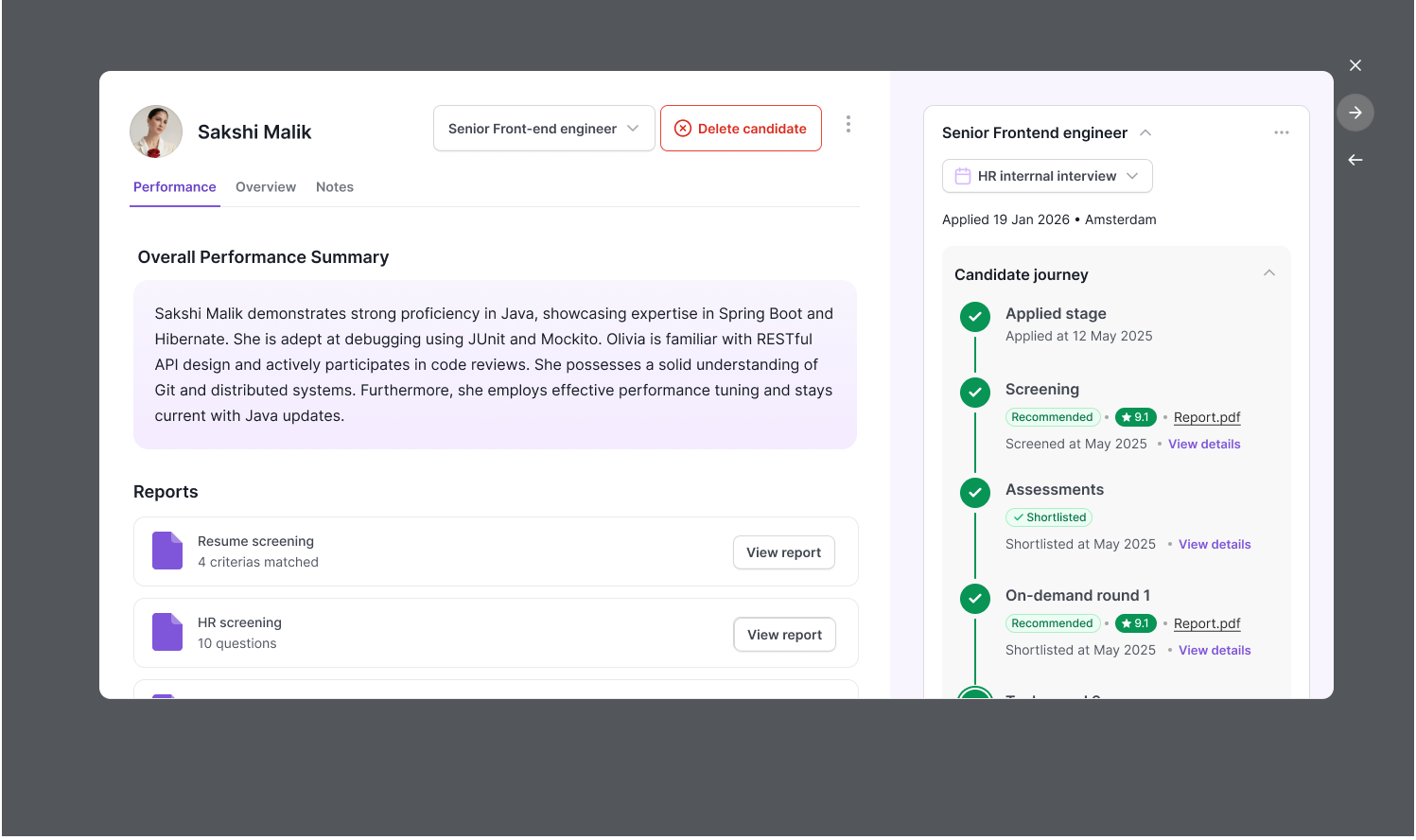View report for Resume screening

click(x=784, y=552)
